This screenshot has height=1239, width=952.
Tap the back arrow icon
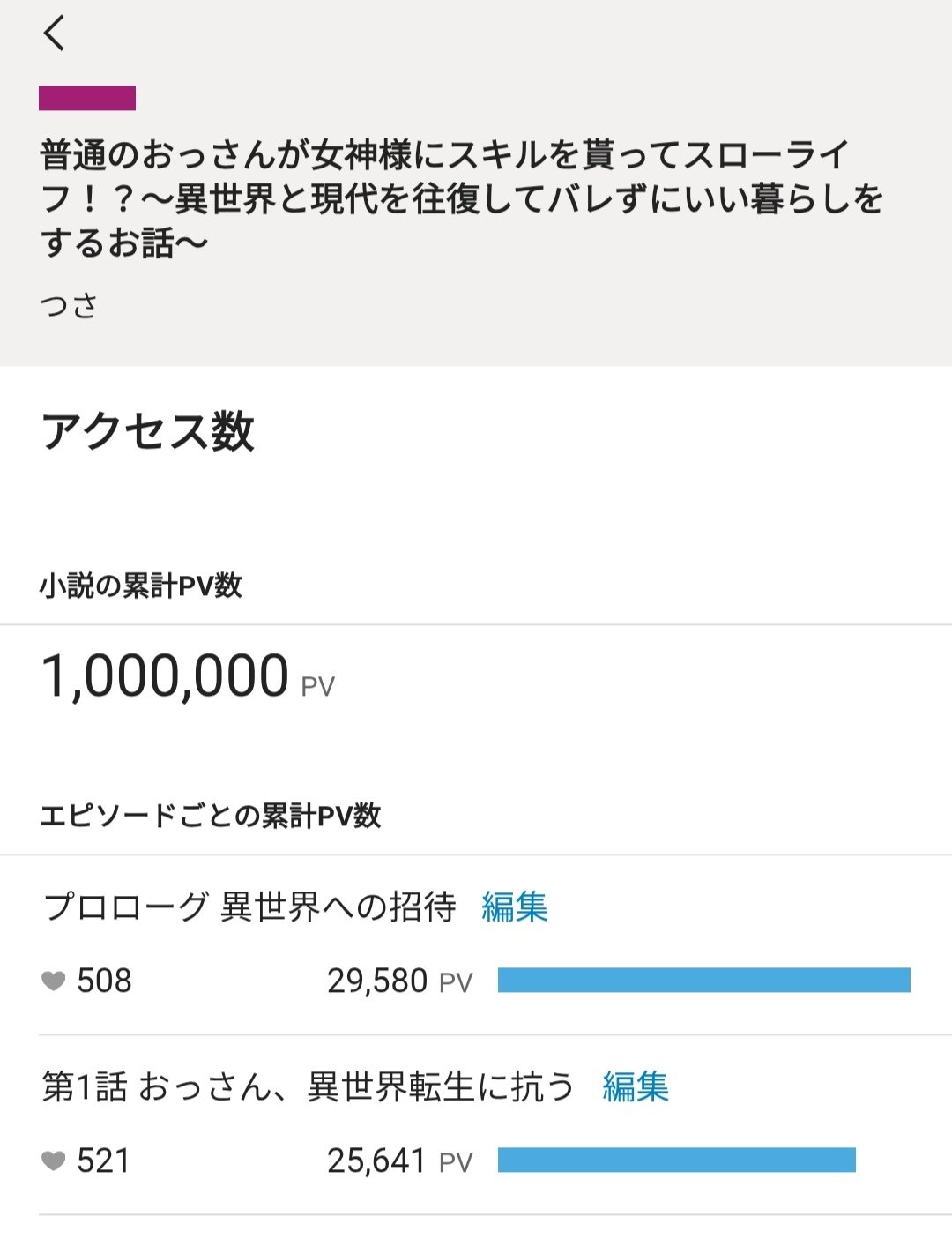point(55,34)
